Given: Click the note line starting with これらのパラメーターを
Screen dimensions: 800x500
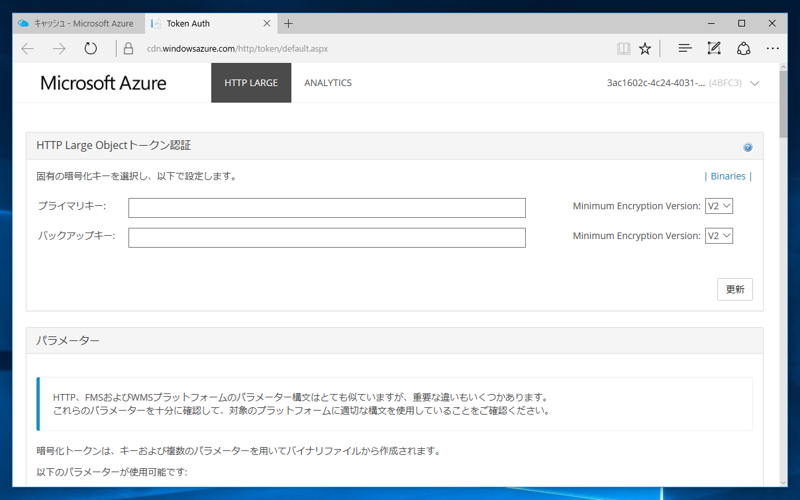Looking at the screenshot, I should pos(302,411).
